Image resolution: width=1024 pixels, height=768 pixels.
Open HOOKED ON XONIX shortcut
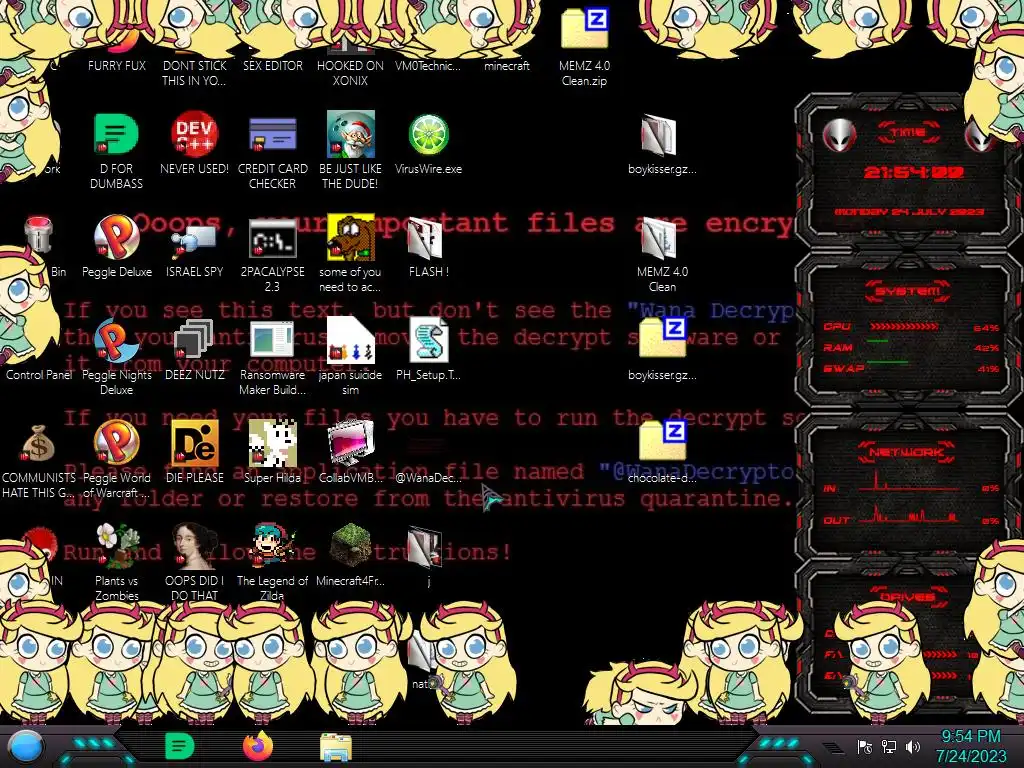pyautogui.click(x=350, y=63)
